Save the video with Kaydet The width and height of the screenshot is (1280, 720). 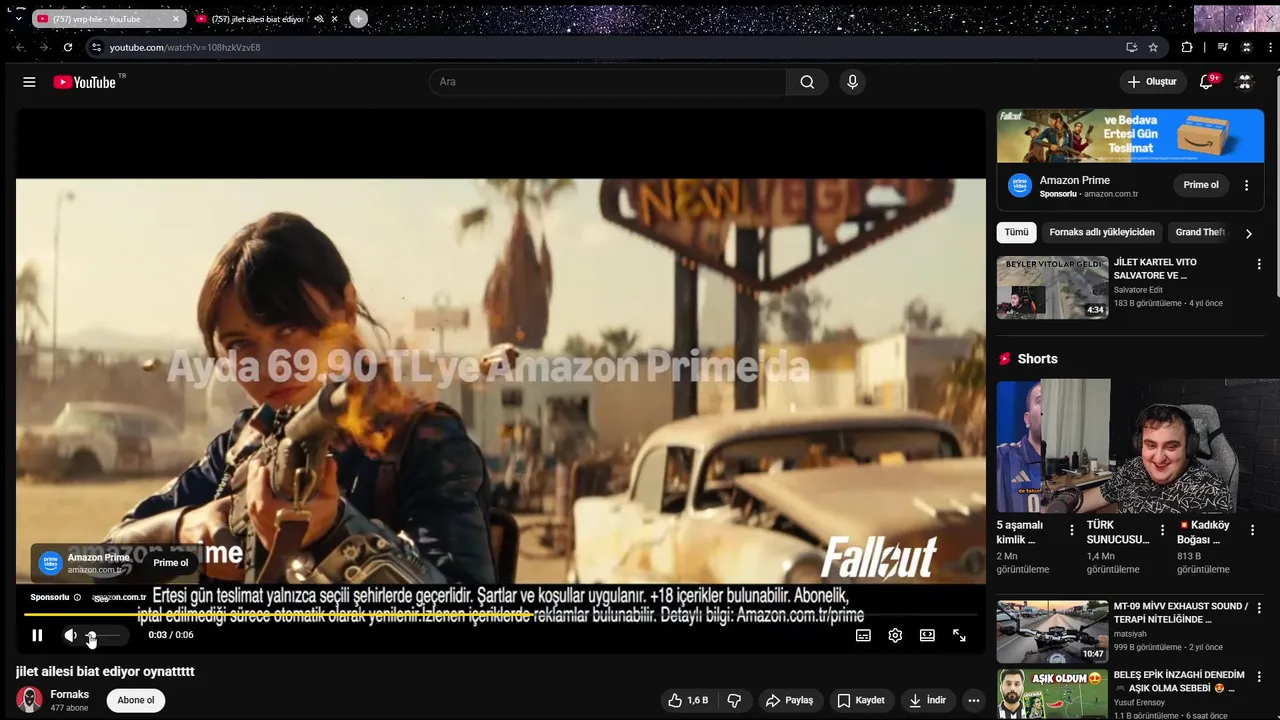(x=861, y=700)
